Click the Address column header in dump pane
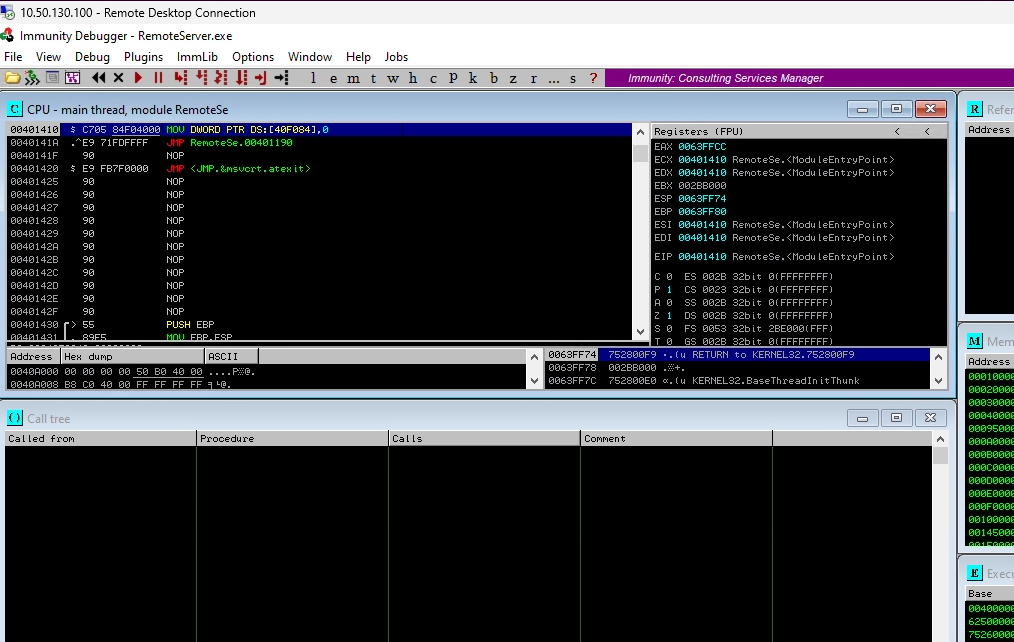 pos(33,357)
